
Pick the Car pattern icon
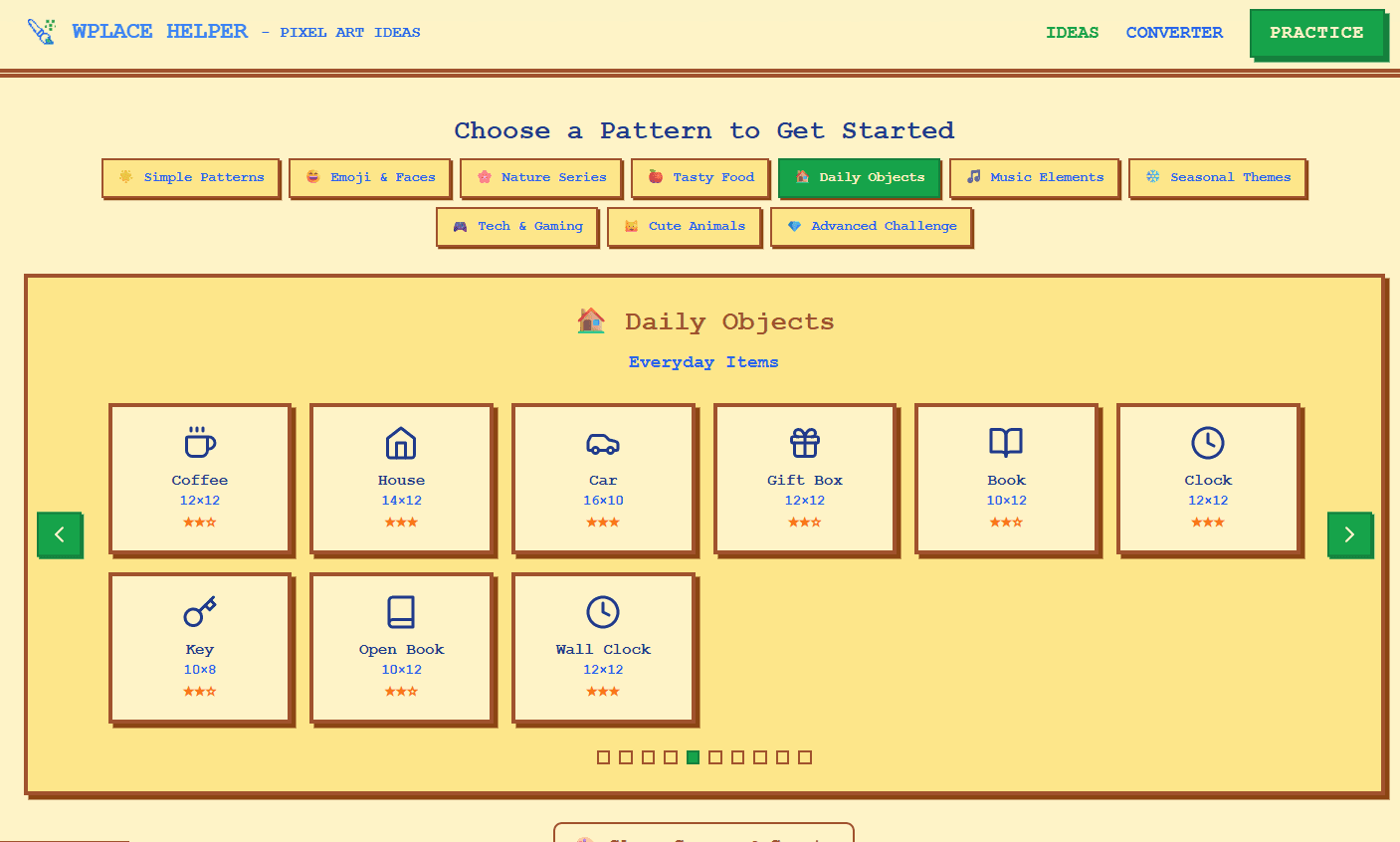click(x=603, y=442)
